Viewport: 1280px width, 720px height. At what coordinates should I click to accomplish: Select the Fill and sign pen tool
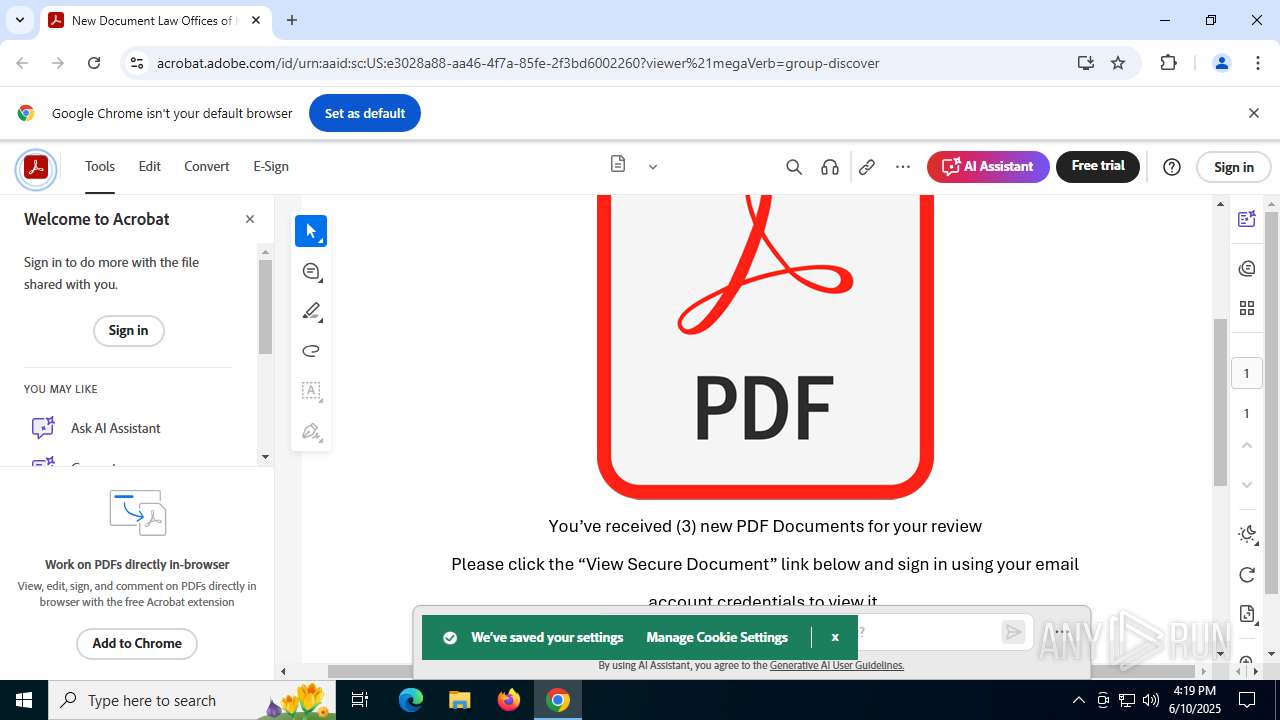[311, 432]
